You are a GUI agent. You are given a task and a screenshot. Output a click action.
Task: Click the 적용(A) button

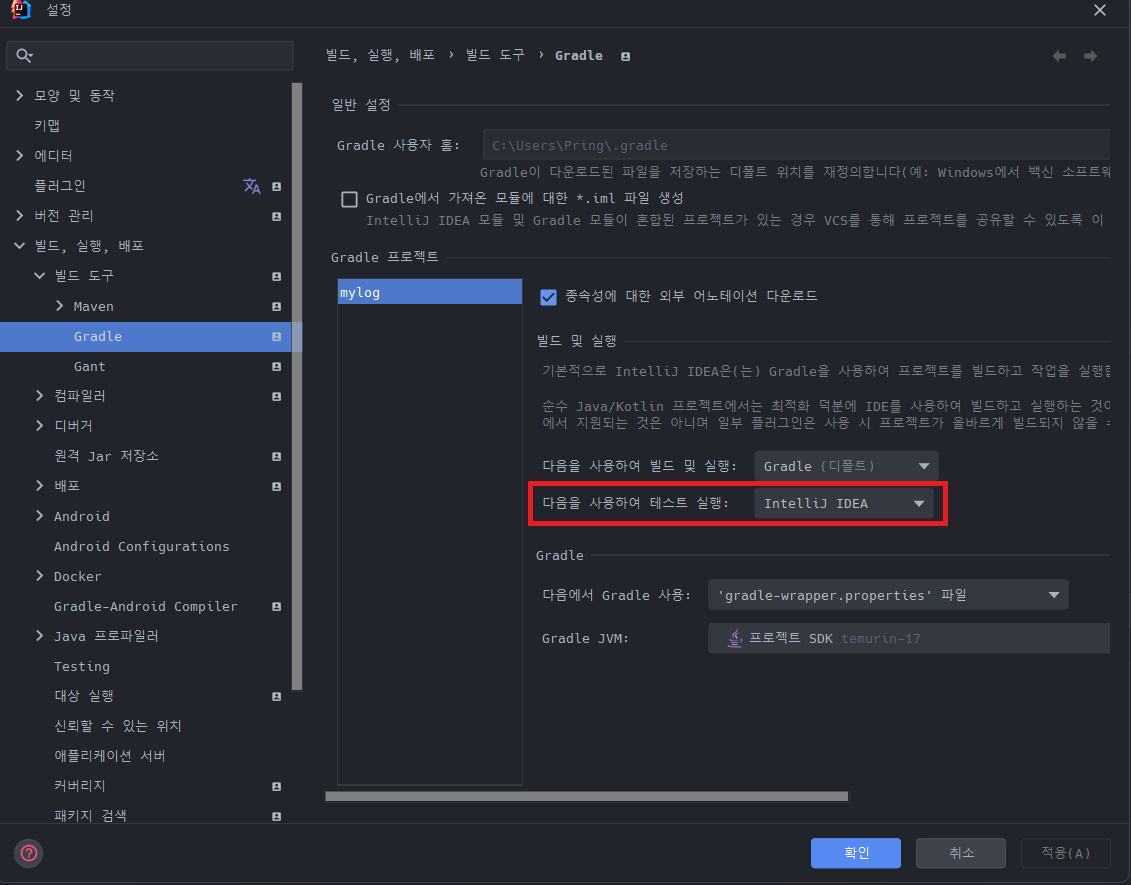1065,853
